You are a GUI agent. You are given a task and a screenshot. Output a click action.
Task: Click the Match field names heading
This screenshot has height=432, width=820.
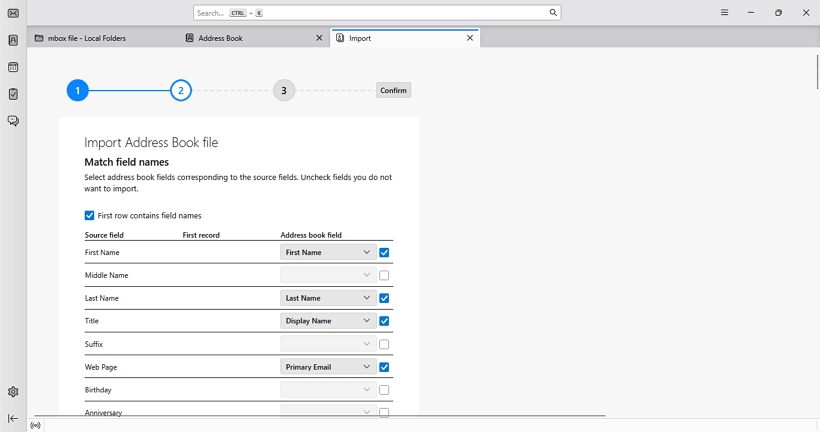(x=127, y=162)
